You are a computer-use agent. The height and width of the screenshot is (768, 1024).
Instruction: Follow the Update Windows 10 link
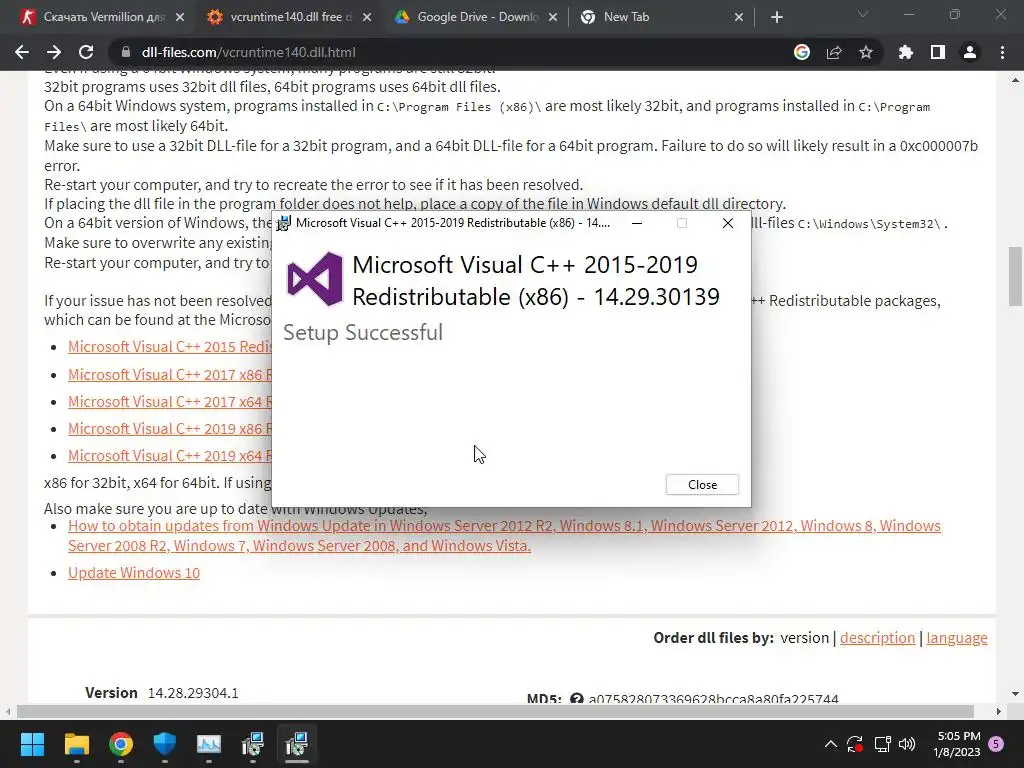[x=134, y=573]
